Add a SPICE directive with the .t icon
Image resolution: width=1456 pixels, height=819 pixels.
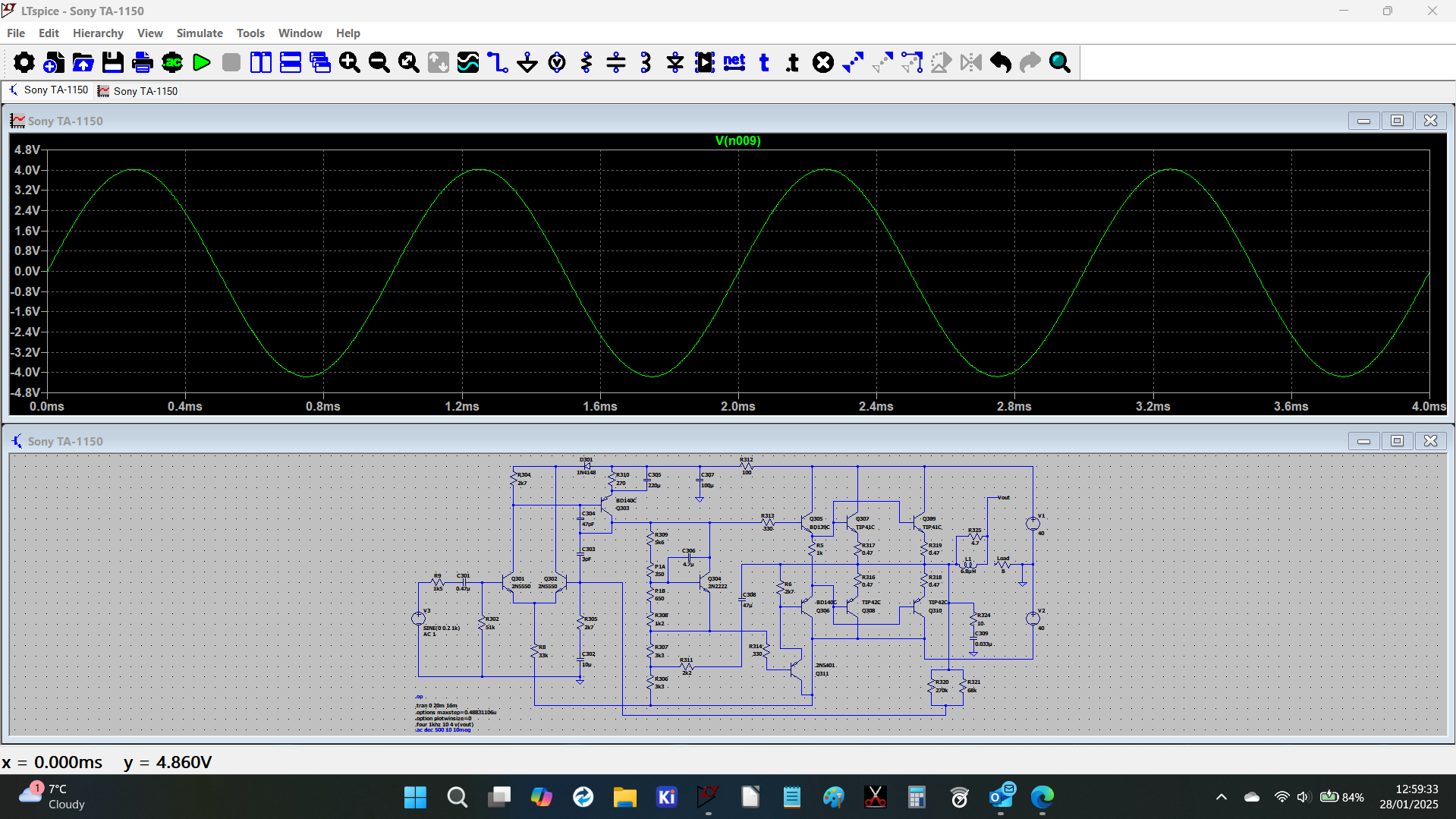coord(794,62)
